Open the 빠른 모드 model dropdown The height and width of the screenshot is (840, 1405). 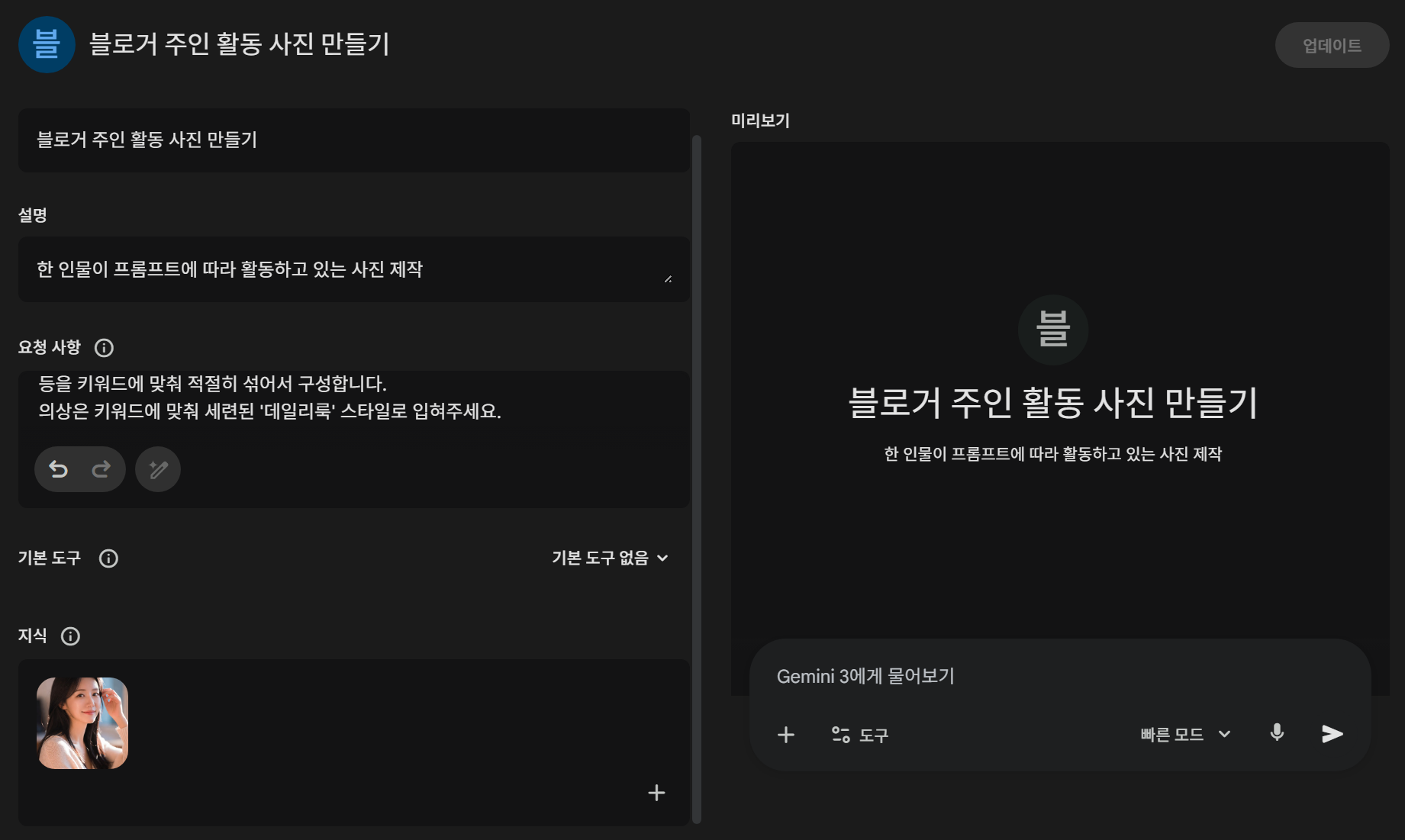click(x=1185, y=734)
